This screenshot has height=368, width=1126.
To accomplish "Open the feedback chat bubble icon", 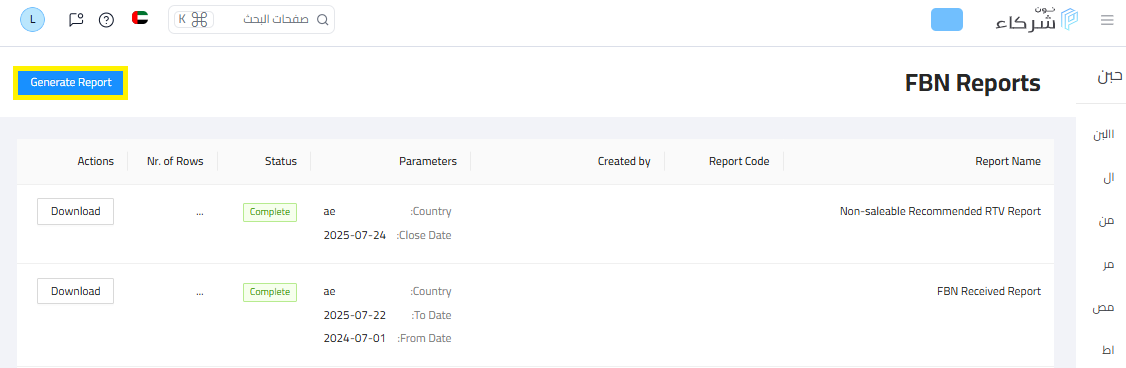I will [76, 19].
